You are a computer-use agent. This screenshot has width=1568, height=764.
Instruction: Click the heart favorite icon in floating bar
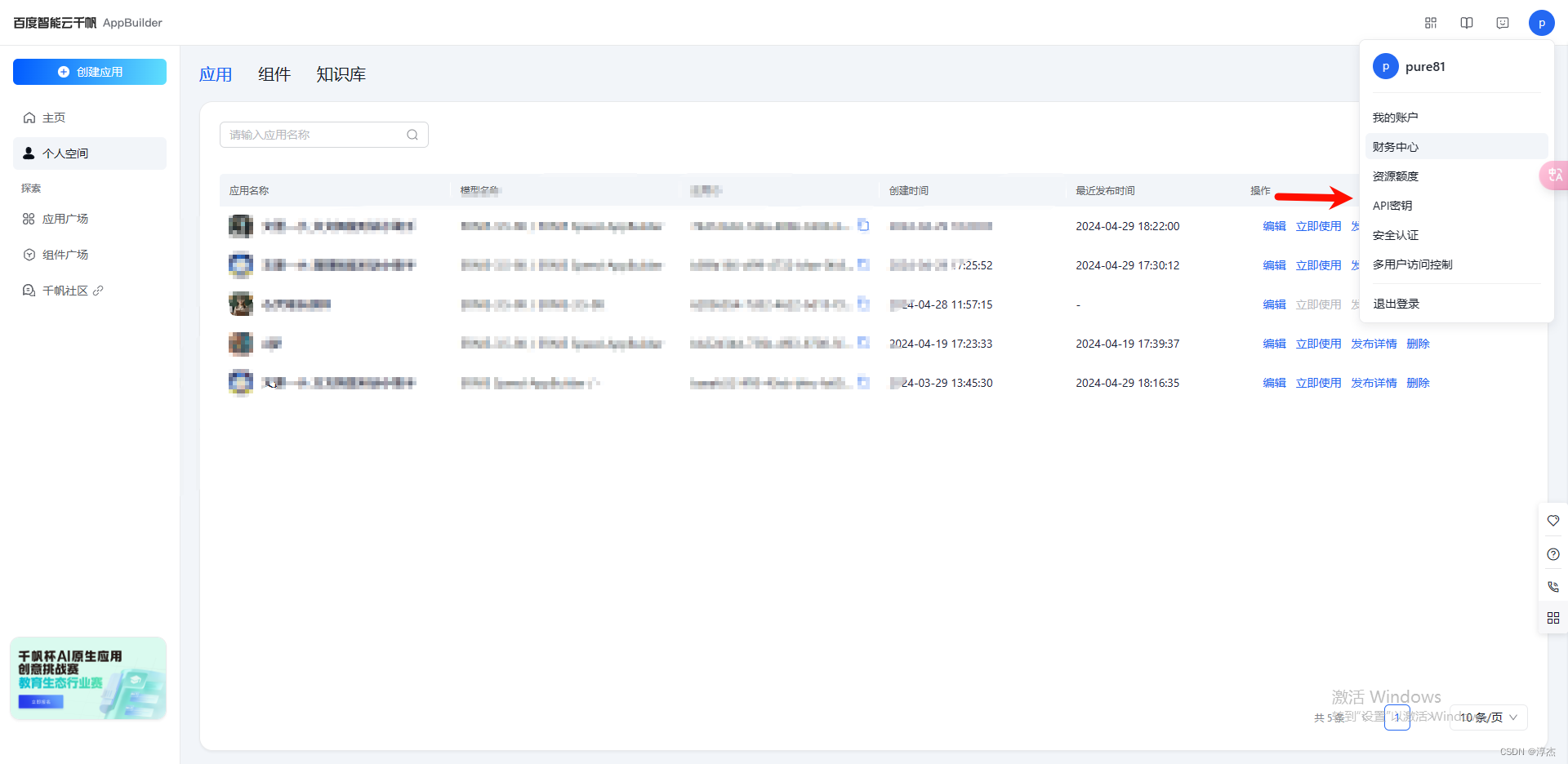point(1553,521)
